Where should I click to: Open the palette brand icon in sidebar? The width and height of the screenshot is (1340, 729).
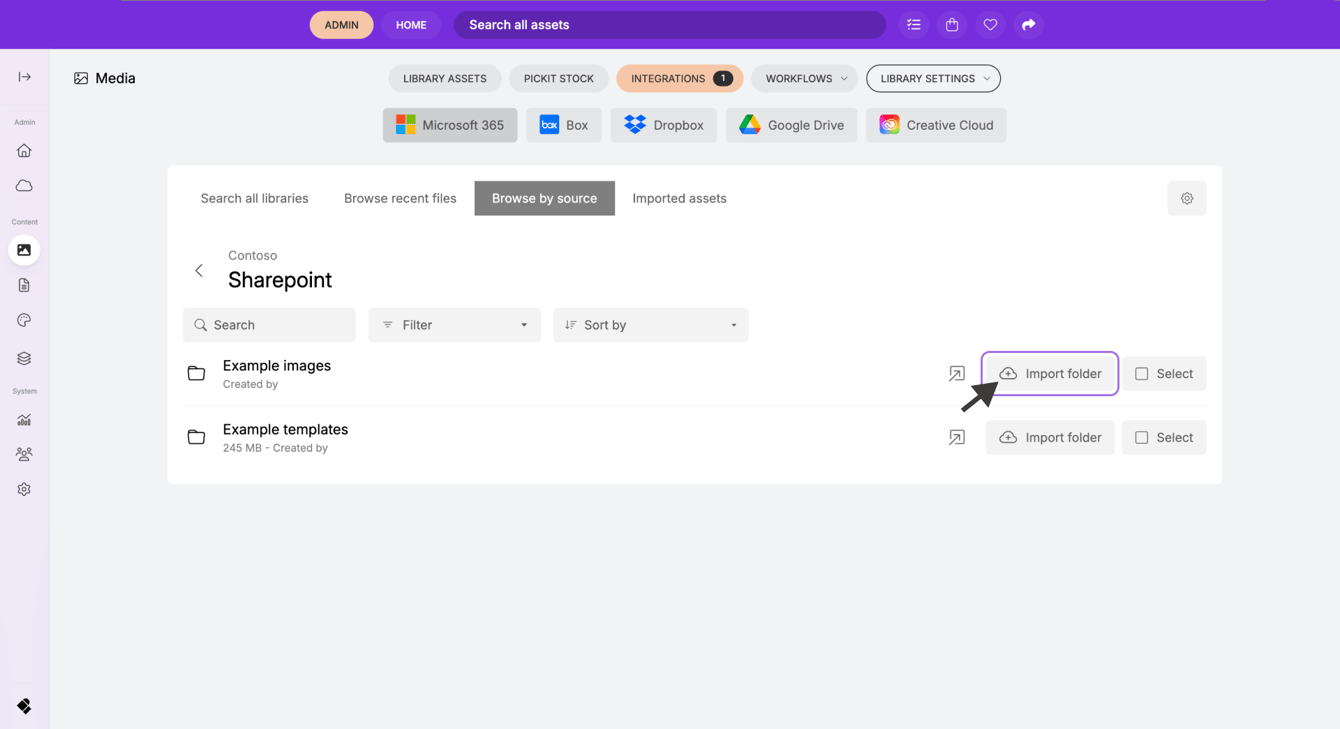click(24, 320)
